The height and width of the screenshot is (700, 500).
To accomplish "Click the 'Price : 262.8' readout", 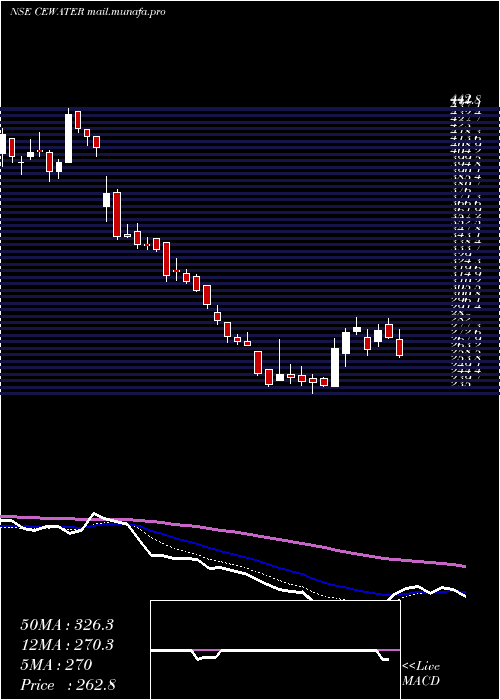I will tap(68, 685).
